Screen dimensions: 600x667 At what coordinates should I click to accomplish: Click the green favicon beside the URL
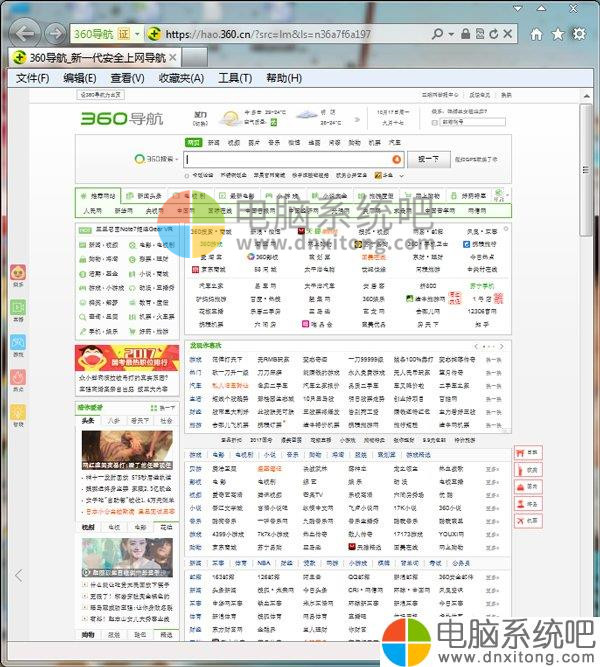coord(154,34)
